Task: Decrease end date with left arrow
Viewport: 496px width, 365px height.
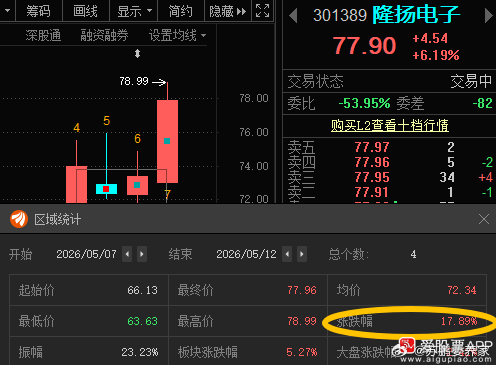Action: coord(287,254)
